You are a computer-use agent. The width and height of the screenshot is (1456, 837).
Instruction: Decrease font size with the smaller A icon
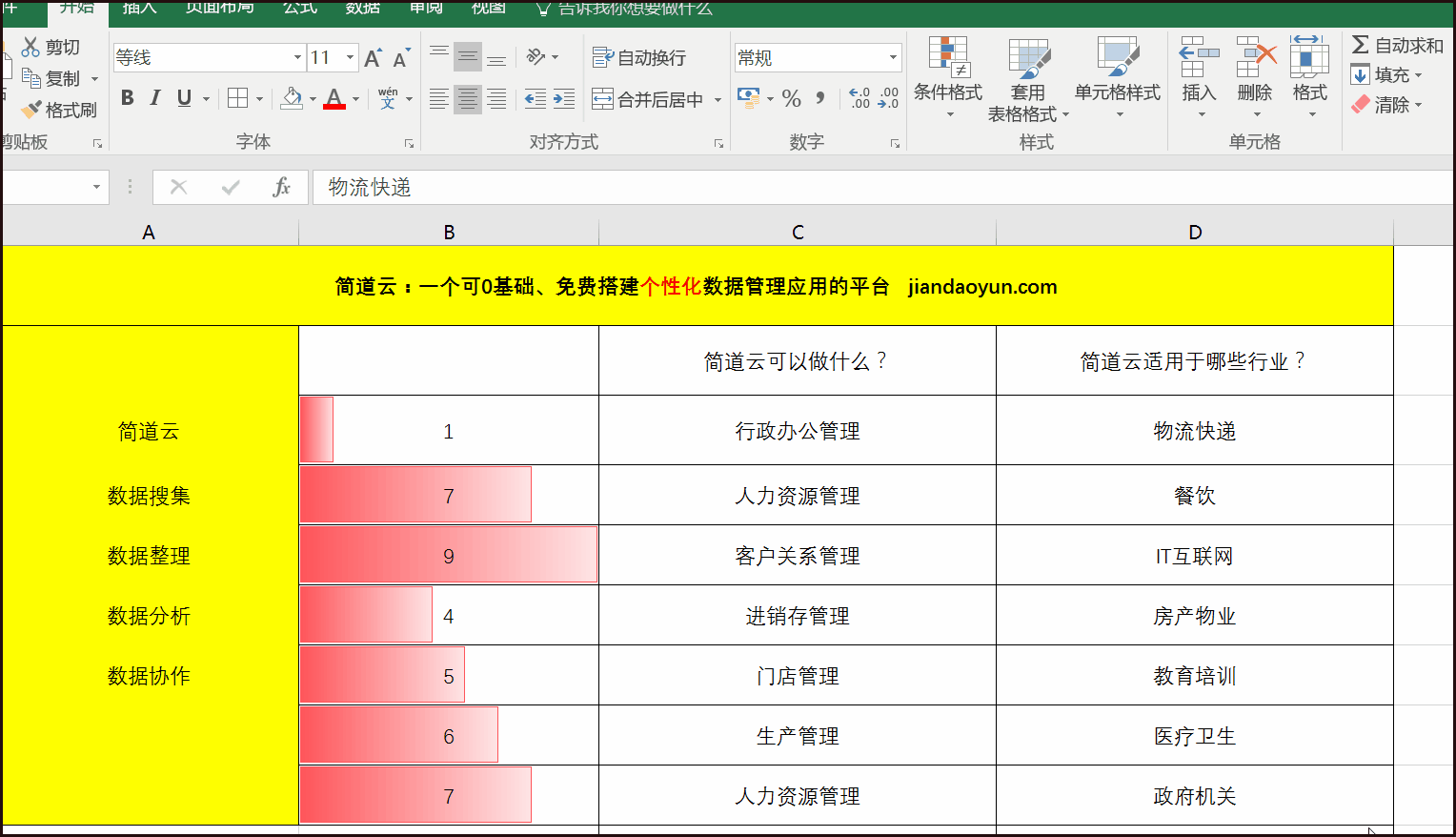(401, 58)
